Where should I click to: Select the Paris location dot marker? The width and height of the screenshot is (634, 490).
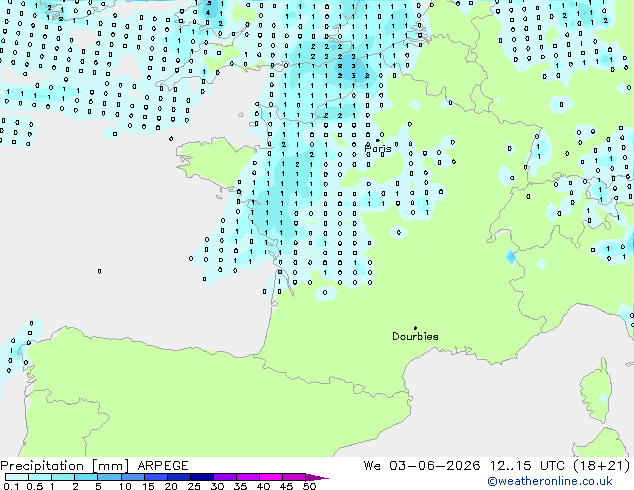click(378, 140)
